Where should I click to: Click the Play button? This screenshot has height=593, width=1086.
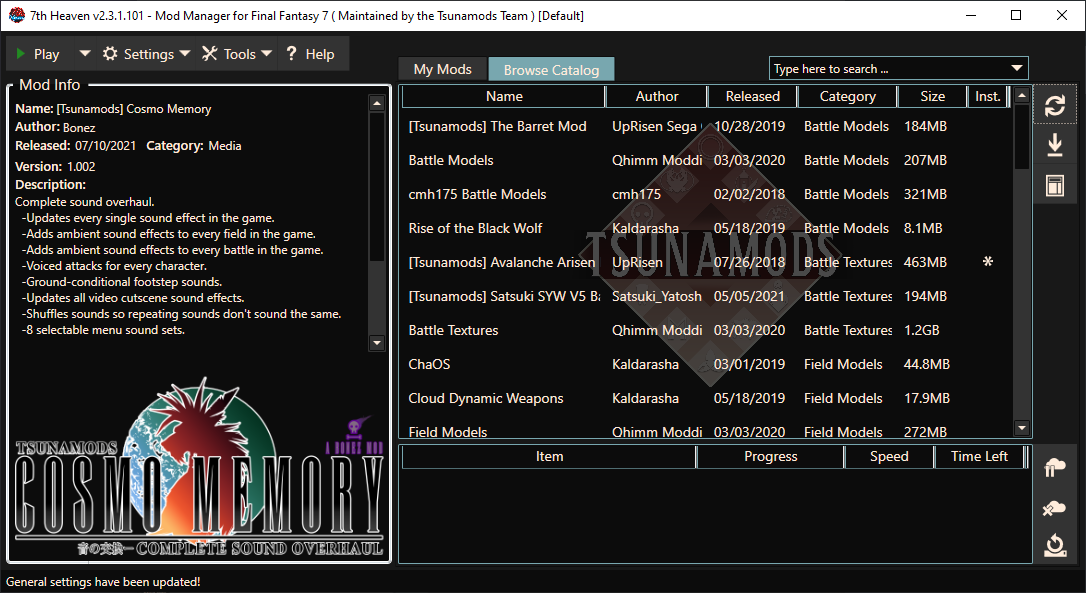pos(37,54)
